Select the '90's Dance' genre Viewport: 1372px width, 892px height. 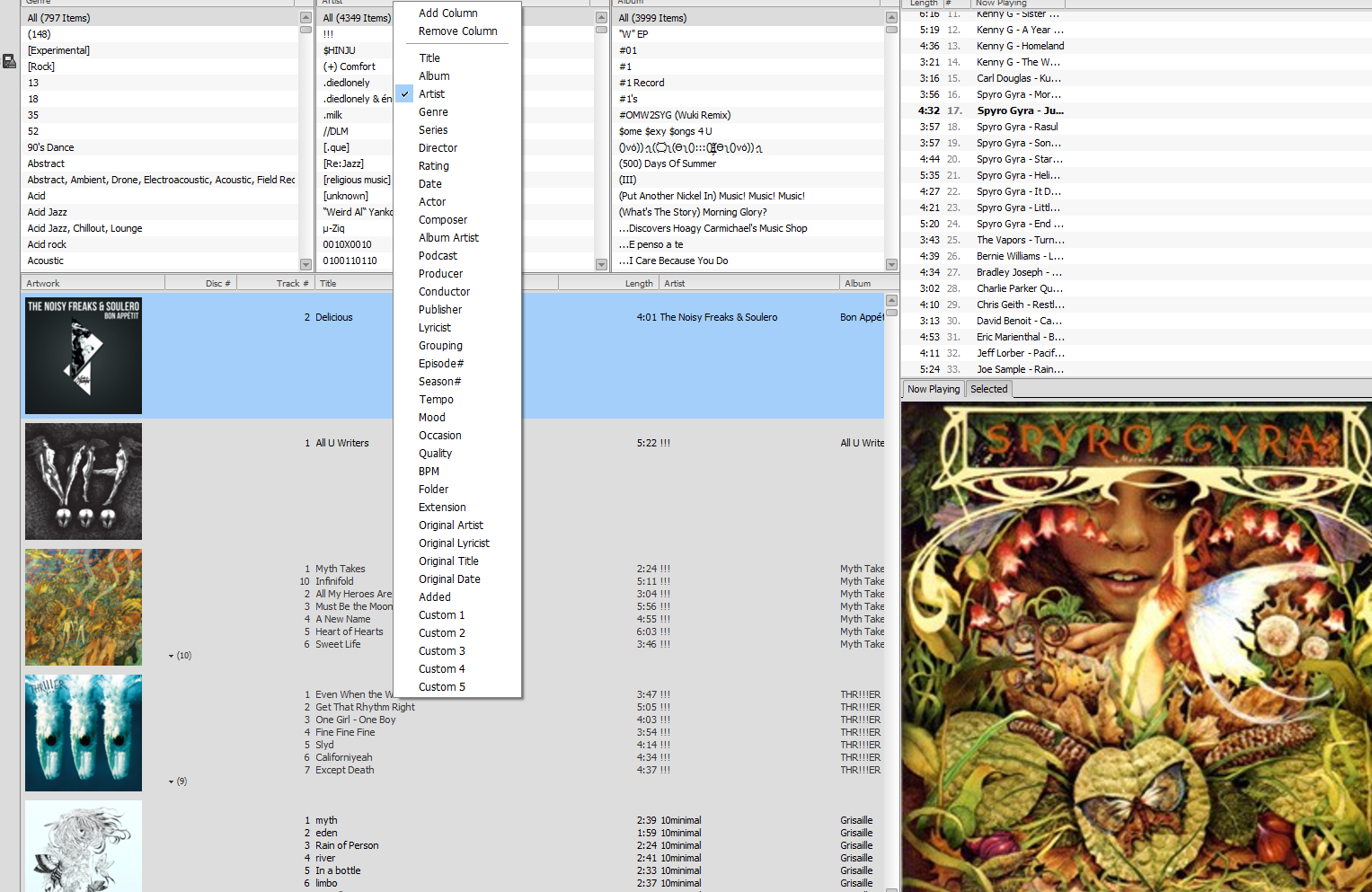pyautogui.click(x=159, y=147)
